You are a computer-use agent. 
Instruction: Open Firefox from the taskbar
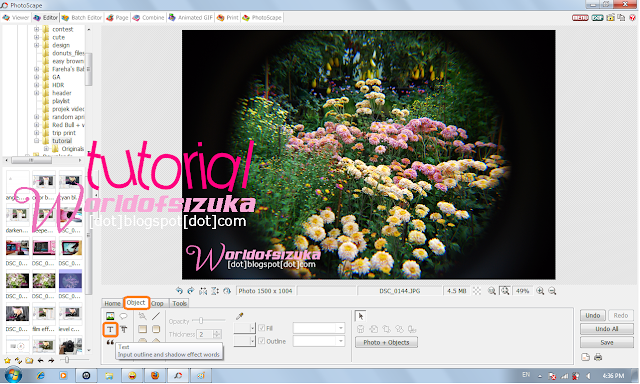click(155, 375)
